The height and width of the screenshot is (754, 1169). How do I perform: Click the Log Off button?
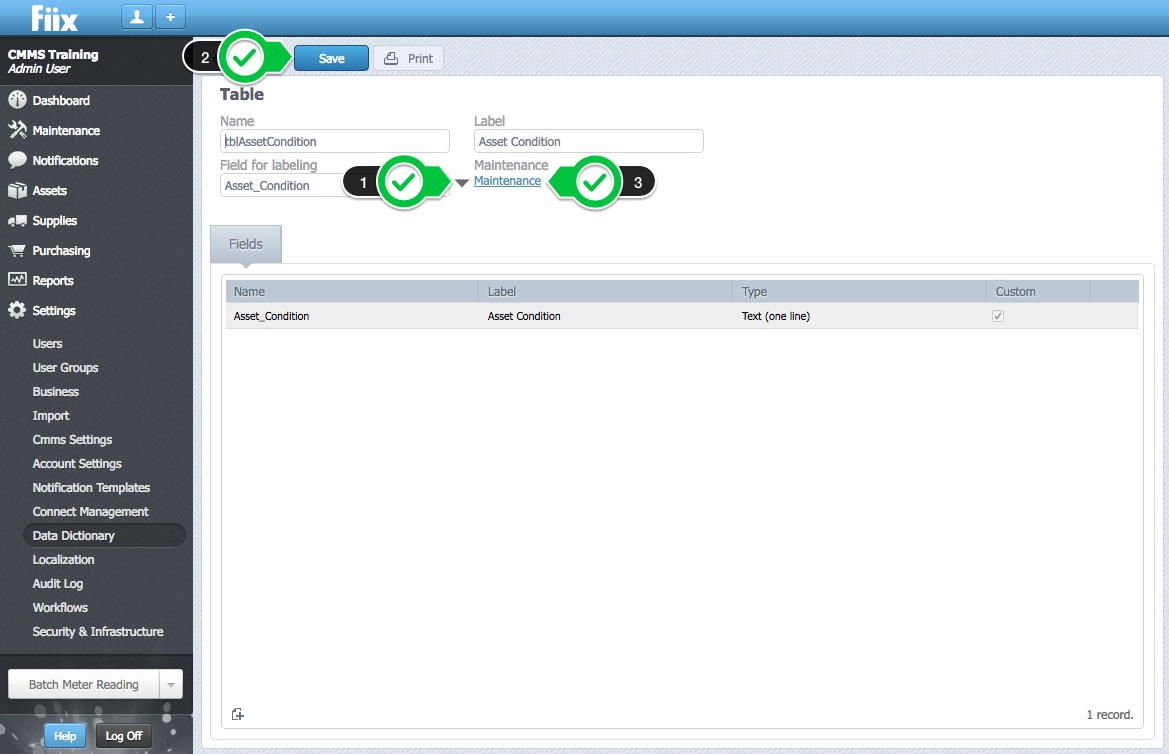click(124, 736)
